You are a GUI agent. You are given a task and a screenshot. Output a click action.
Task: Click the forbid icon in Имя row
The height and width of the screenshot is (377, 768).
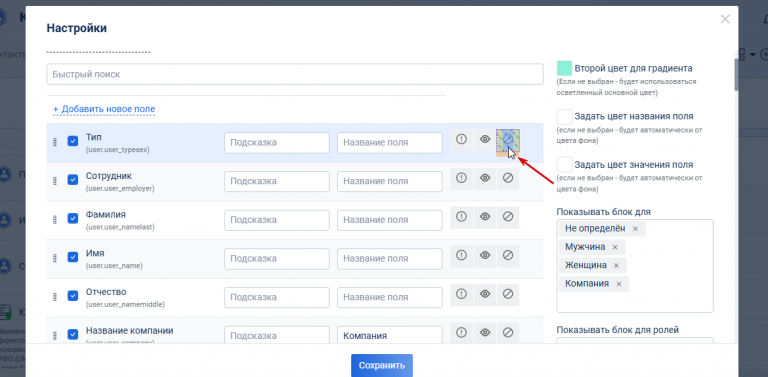pyautogui.click(x=508, y=256)
